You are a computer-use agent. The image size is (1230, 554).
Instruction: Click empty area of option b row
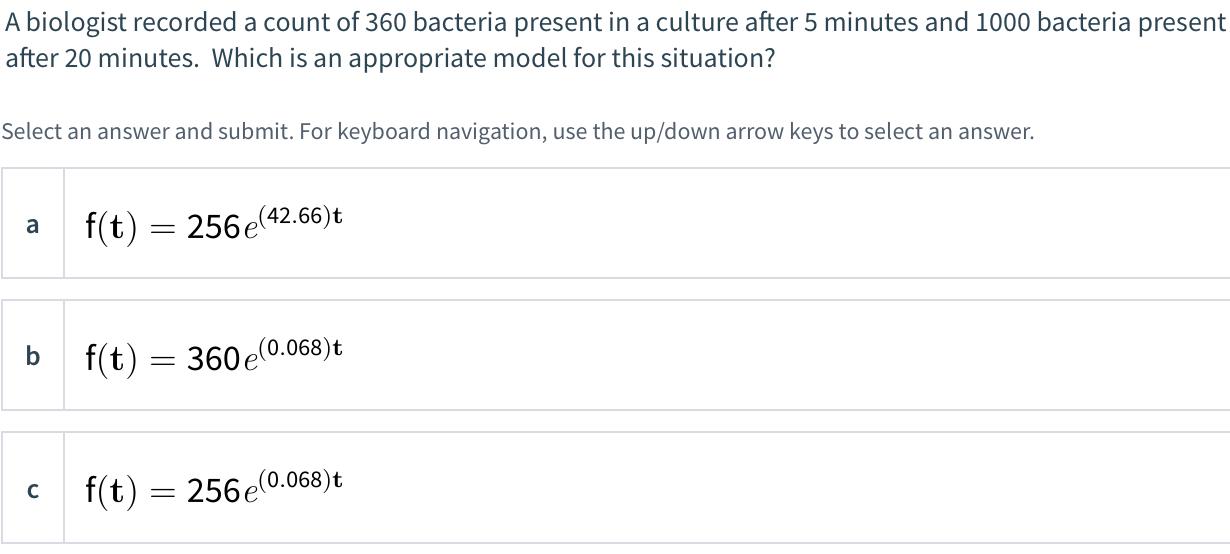point(780,355)
